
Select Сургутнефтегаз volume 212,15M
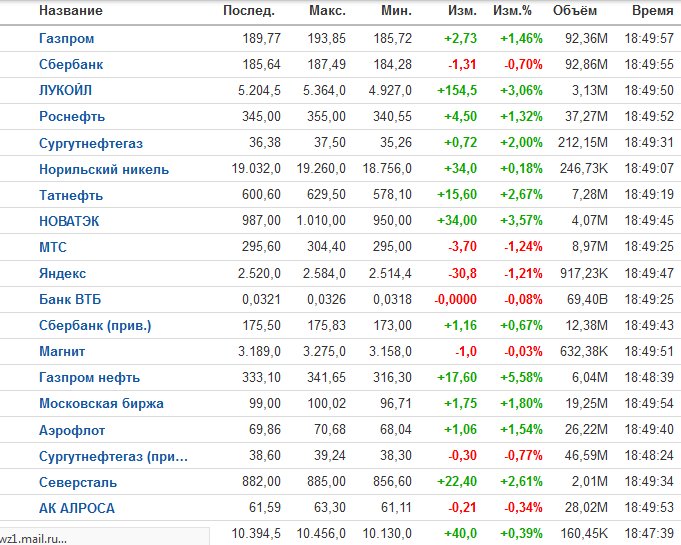pyautogui.click(x=583, y=142)
